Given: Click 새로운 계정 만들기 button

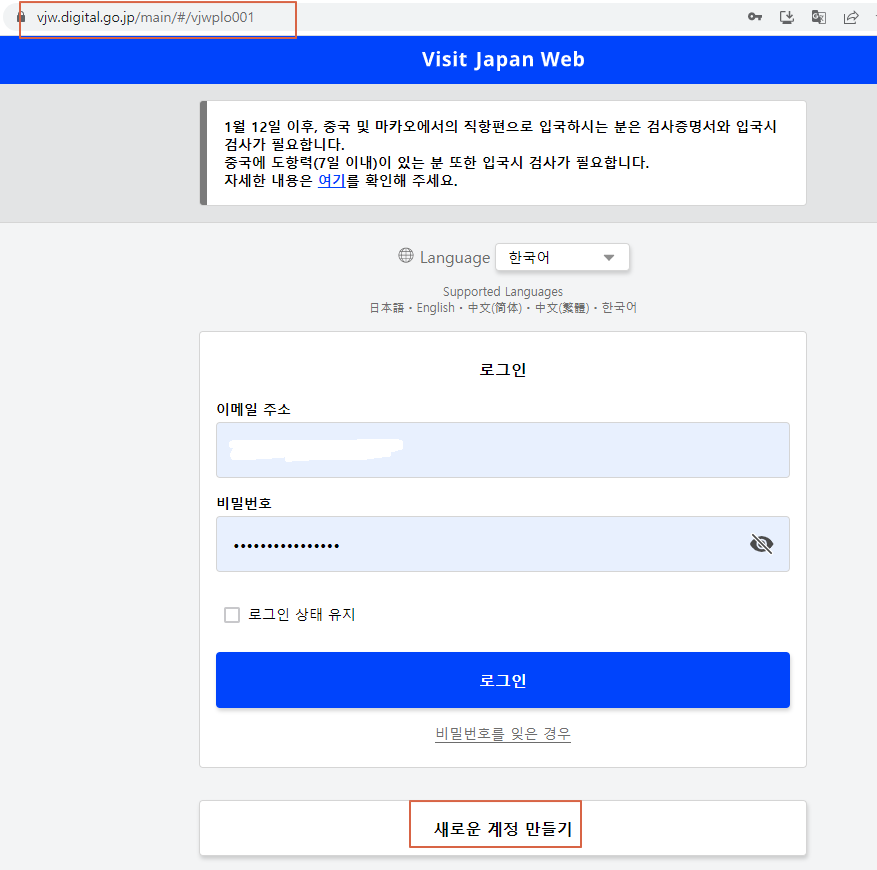Looking at the screenshot, I should point(503,828).
